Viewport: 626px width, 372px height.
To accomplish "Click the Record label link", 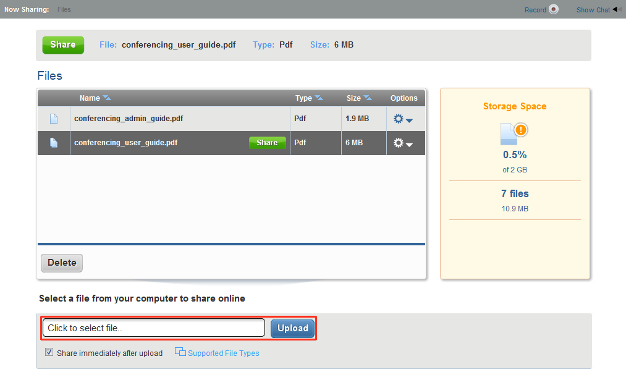I will pyautogui.click(x=535, y=10).
